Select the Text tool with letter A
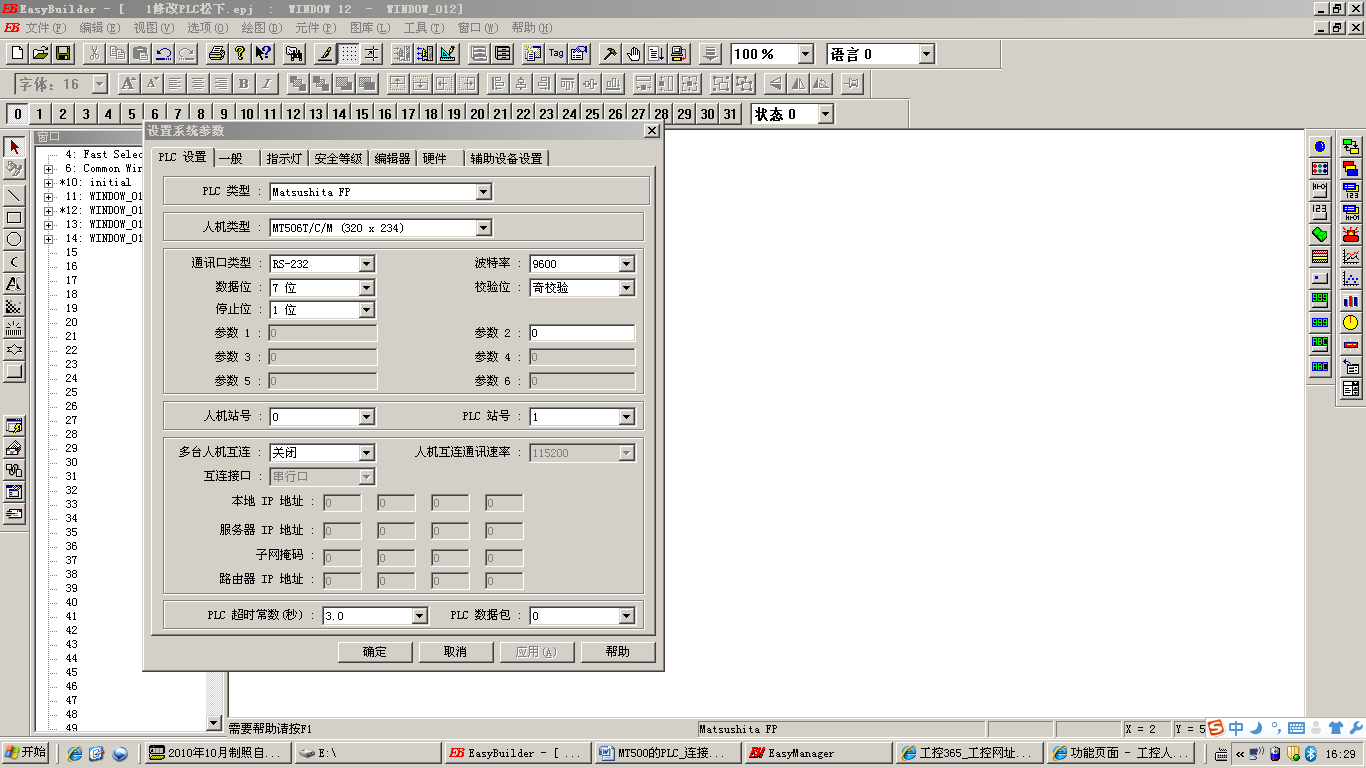Screen dimensions: 1366x768 tap(14, 284)
